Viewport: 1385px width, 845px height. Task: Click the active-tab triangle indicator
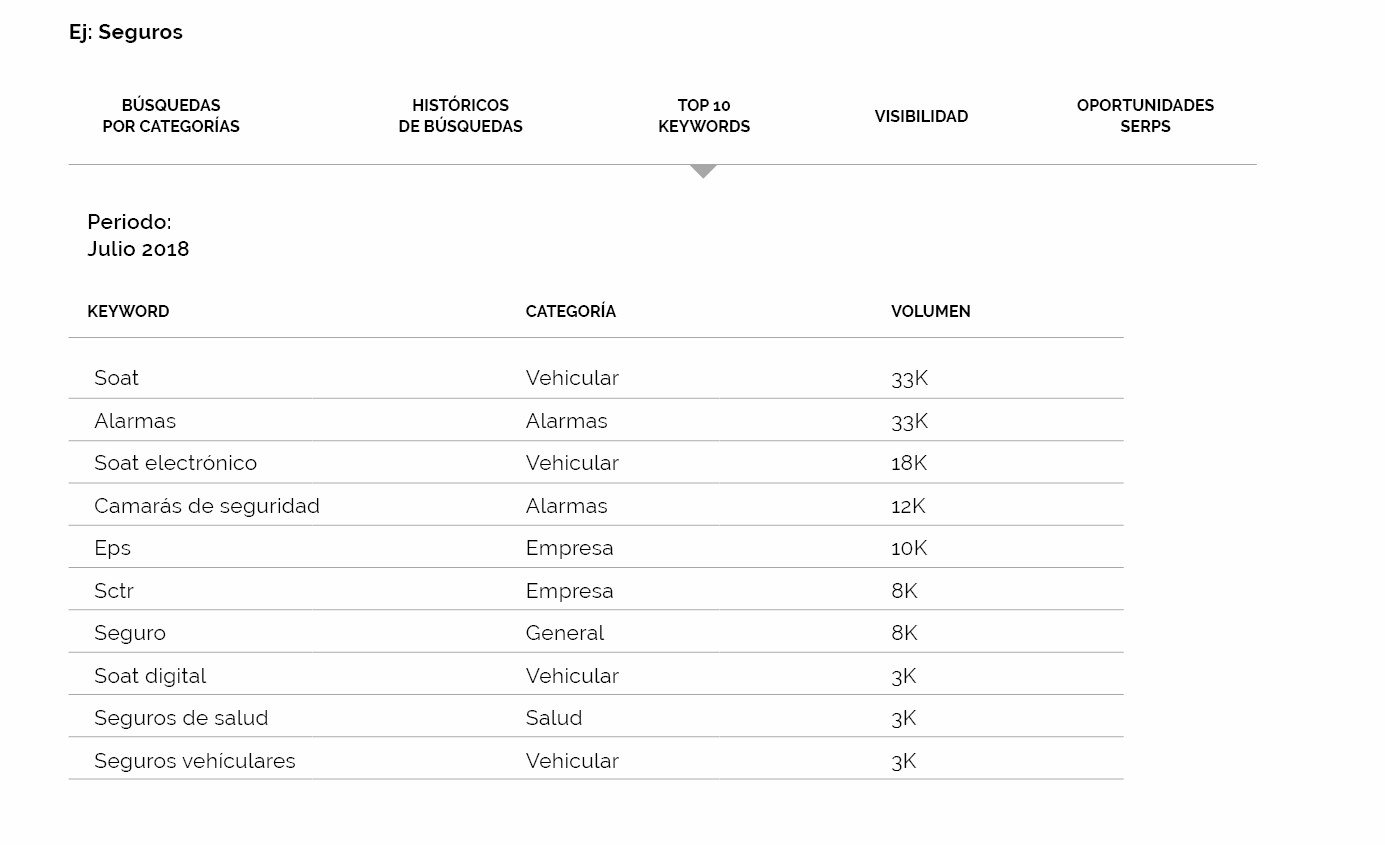tap(704, 171)
